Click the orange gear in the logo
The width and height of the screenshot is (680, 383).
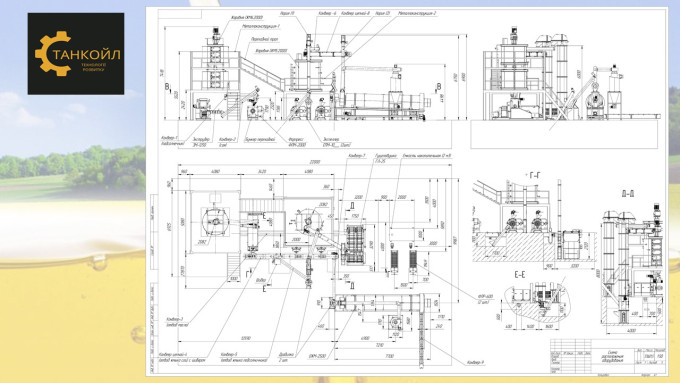52,54
